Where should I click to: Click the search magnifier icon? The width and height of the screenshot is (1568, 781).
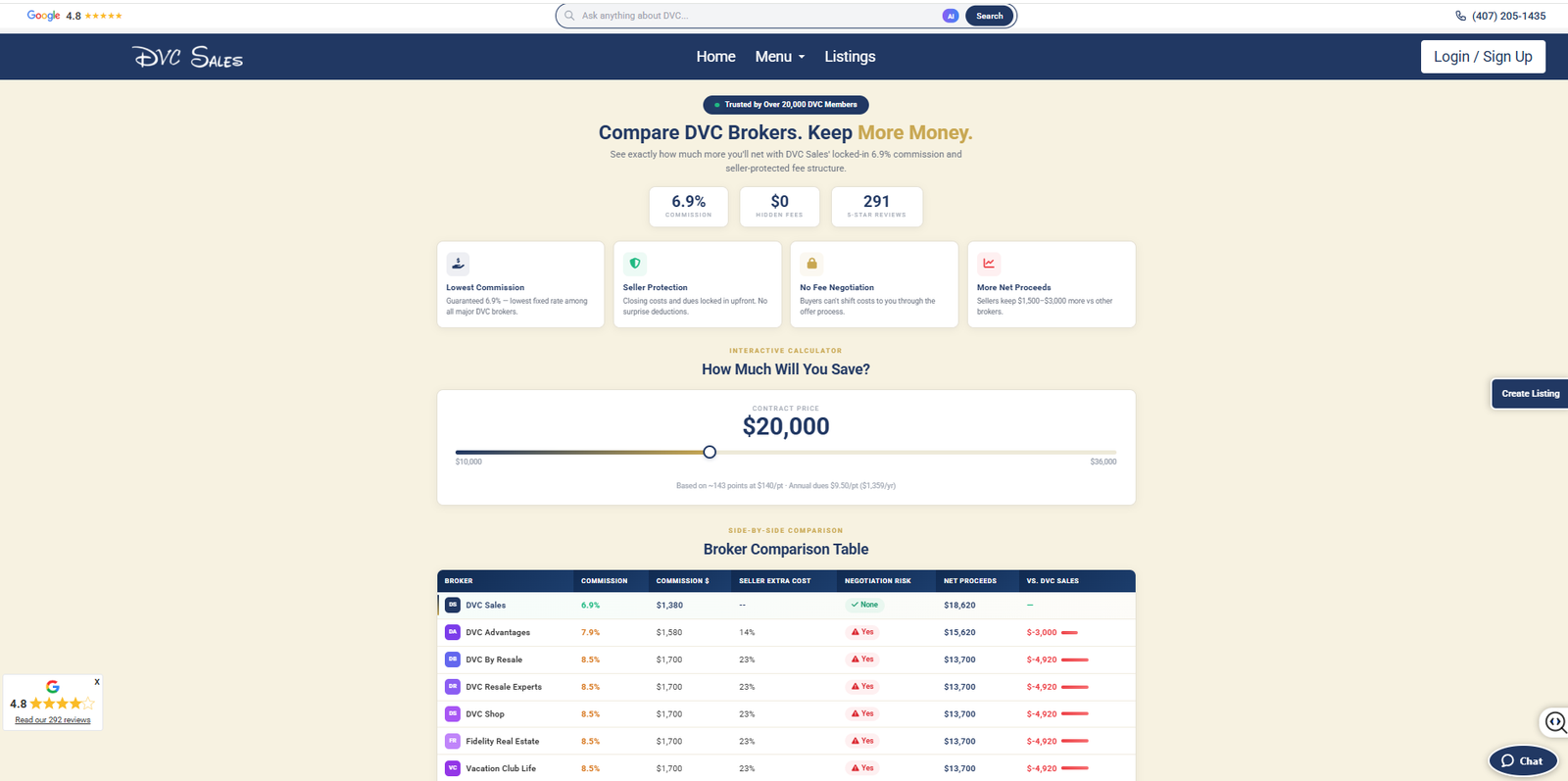(569, 16)
